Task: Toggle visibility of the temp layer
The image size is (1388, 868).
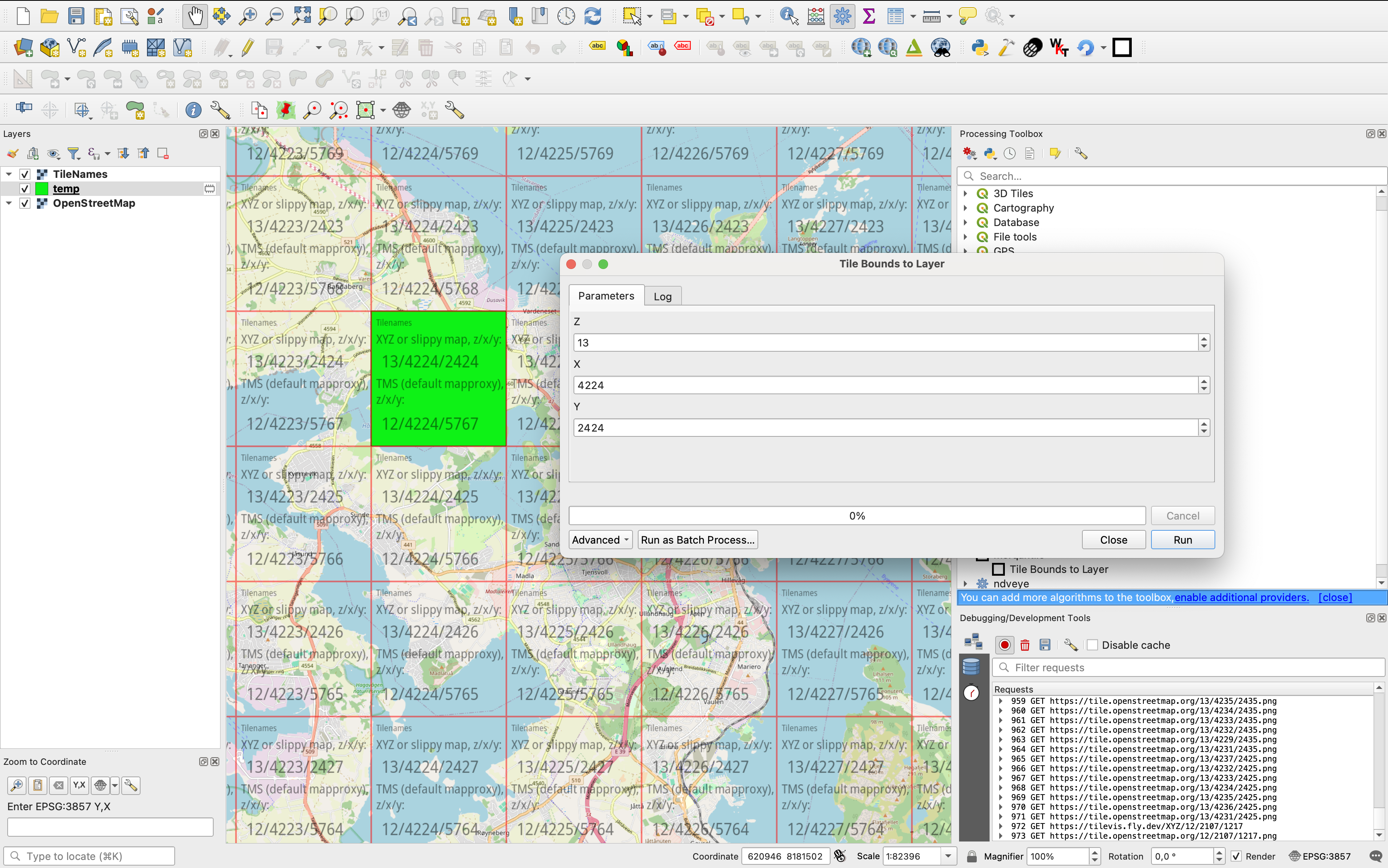Action: (24, 189)
